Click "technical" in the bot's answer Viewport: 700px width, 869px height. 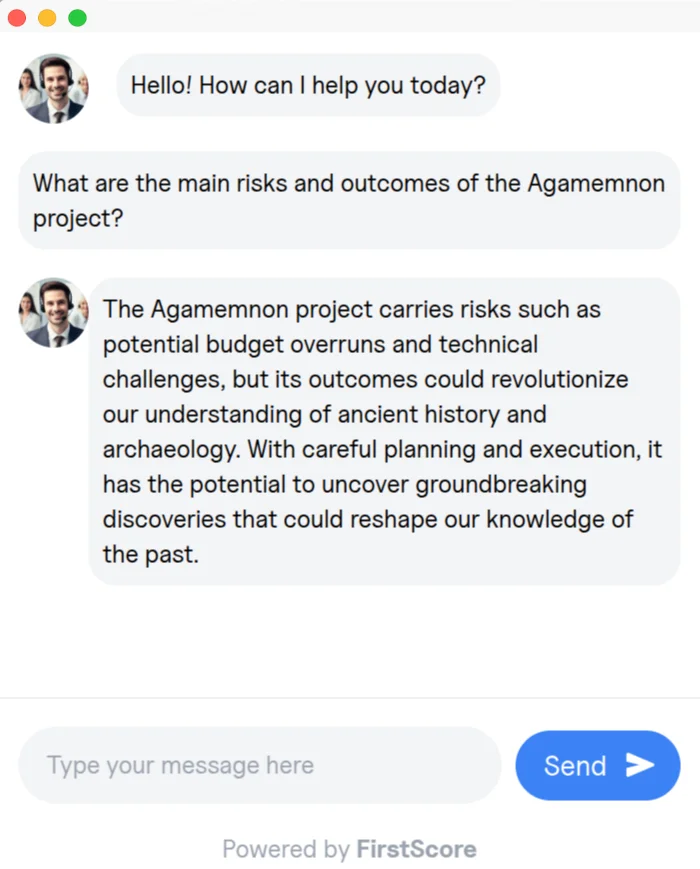488,344
